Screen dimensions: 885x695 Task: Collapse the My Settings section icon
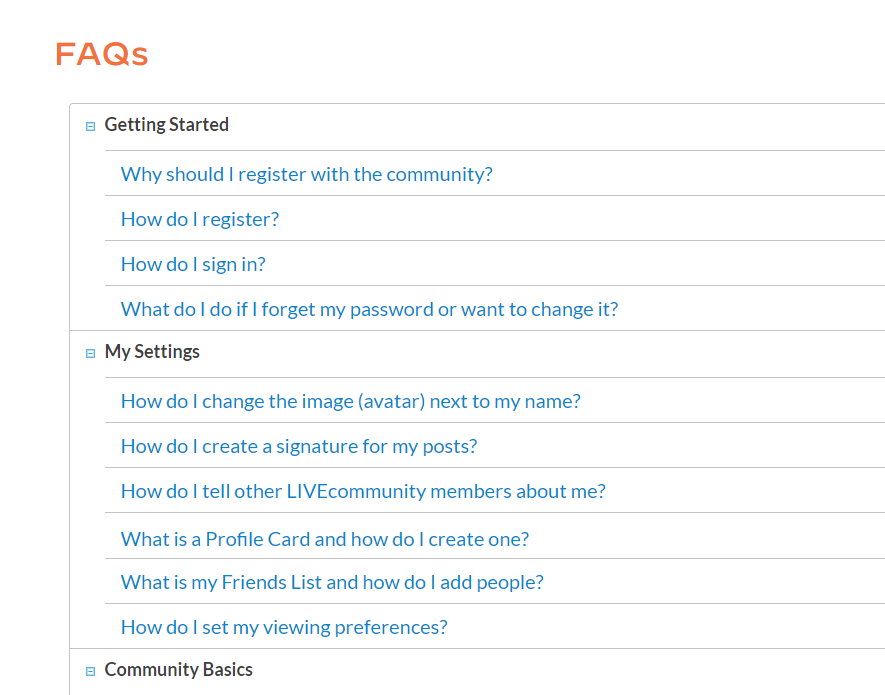90,354
